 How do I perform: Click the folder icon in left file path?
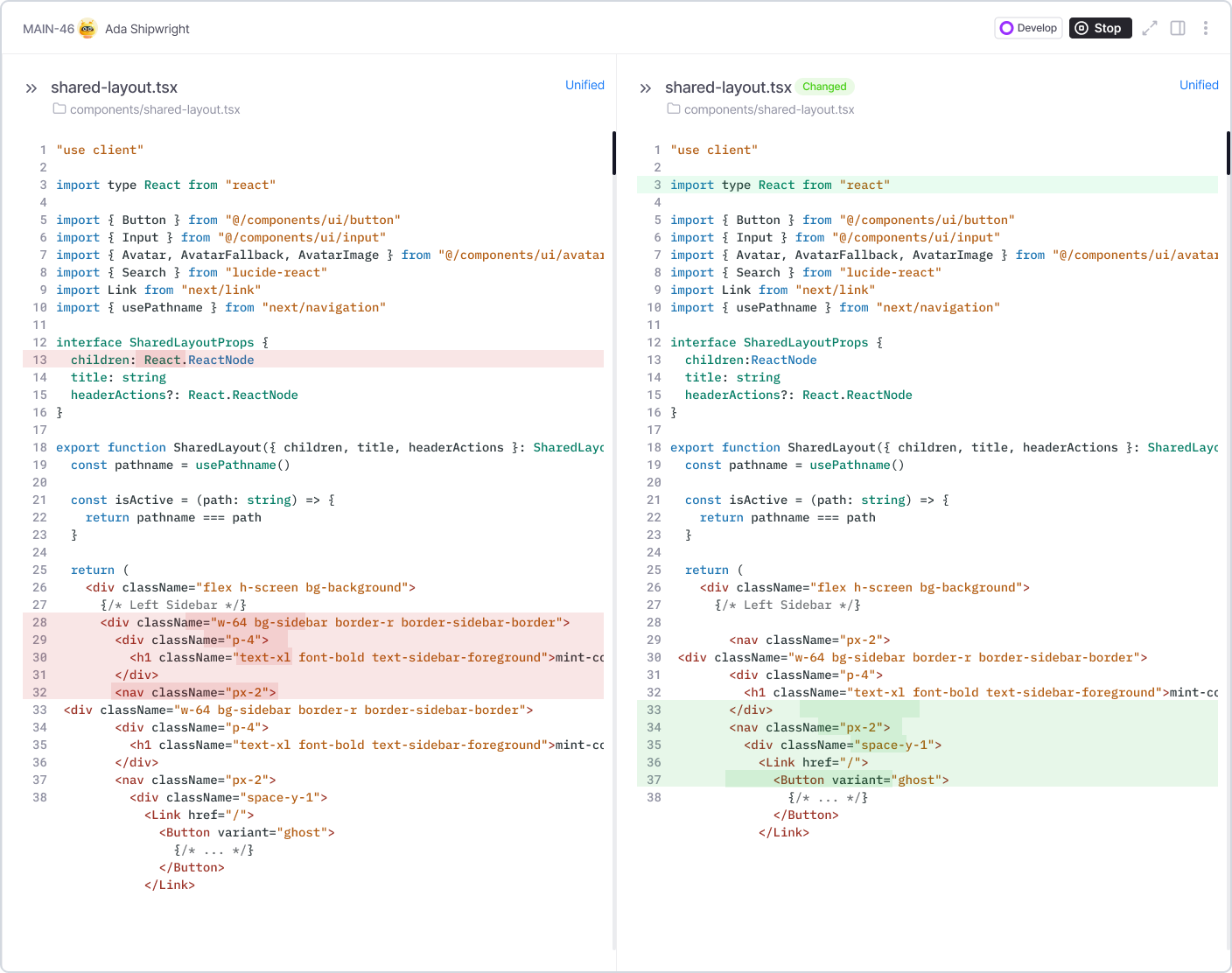point(59,109)
